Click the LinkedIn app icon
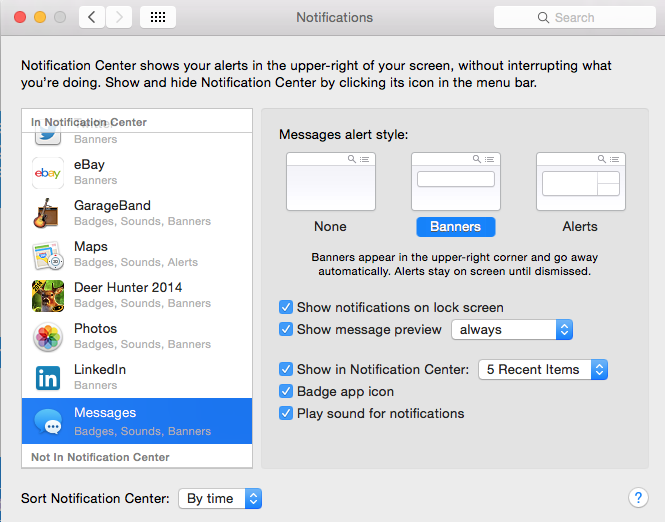665x522 pixels. pyautogui.click(x=48, y=378)
